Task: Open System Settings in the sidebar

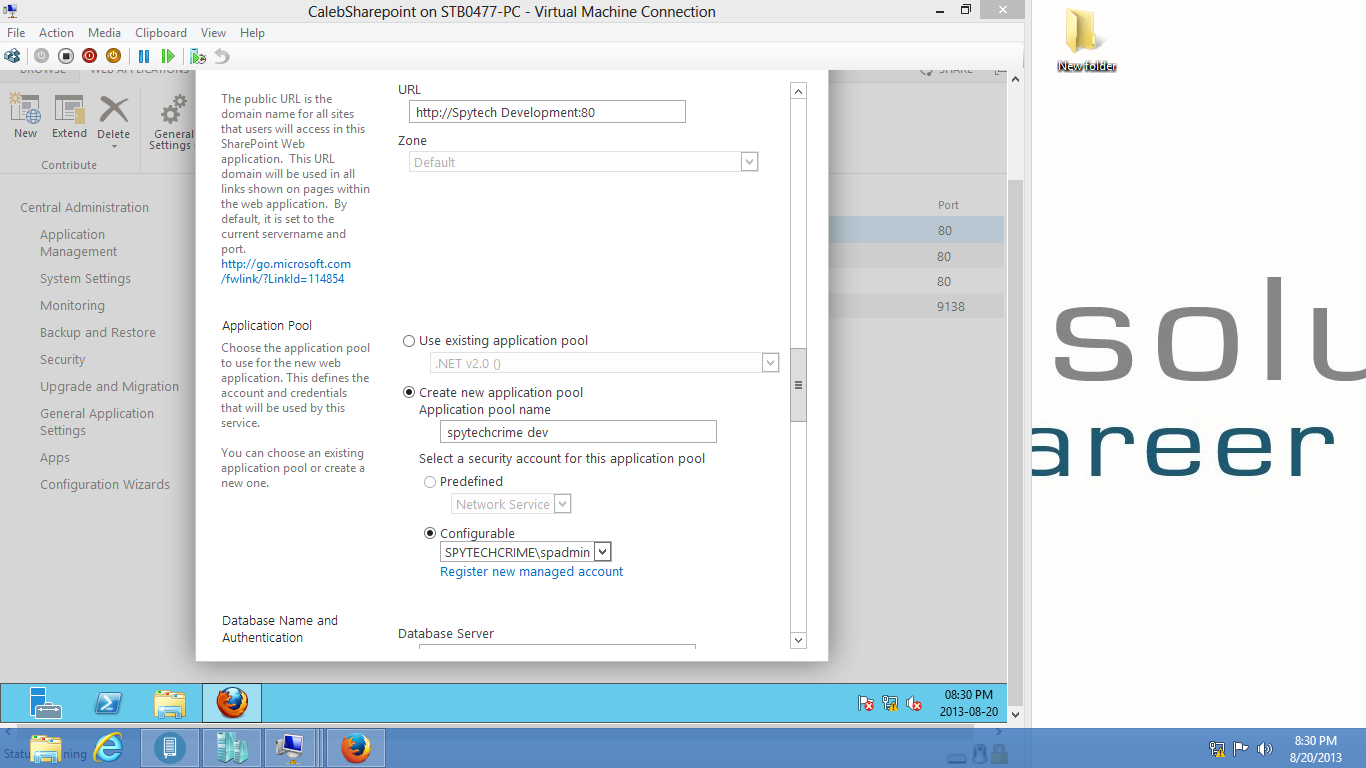Action: [x=85, y=279]
